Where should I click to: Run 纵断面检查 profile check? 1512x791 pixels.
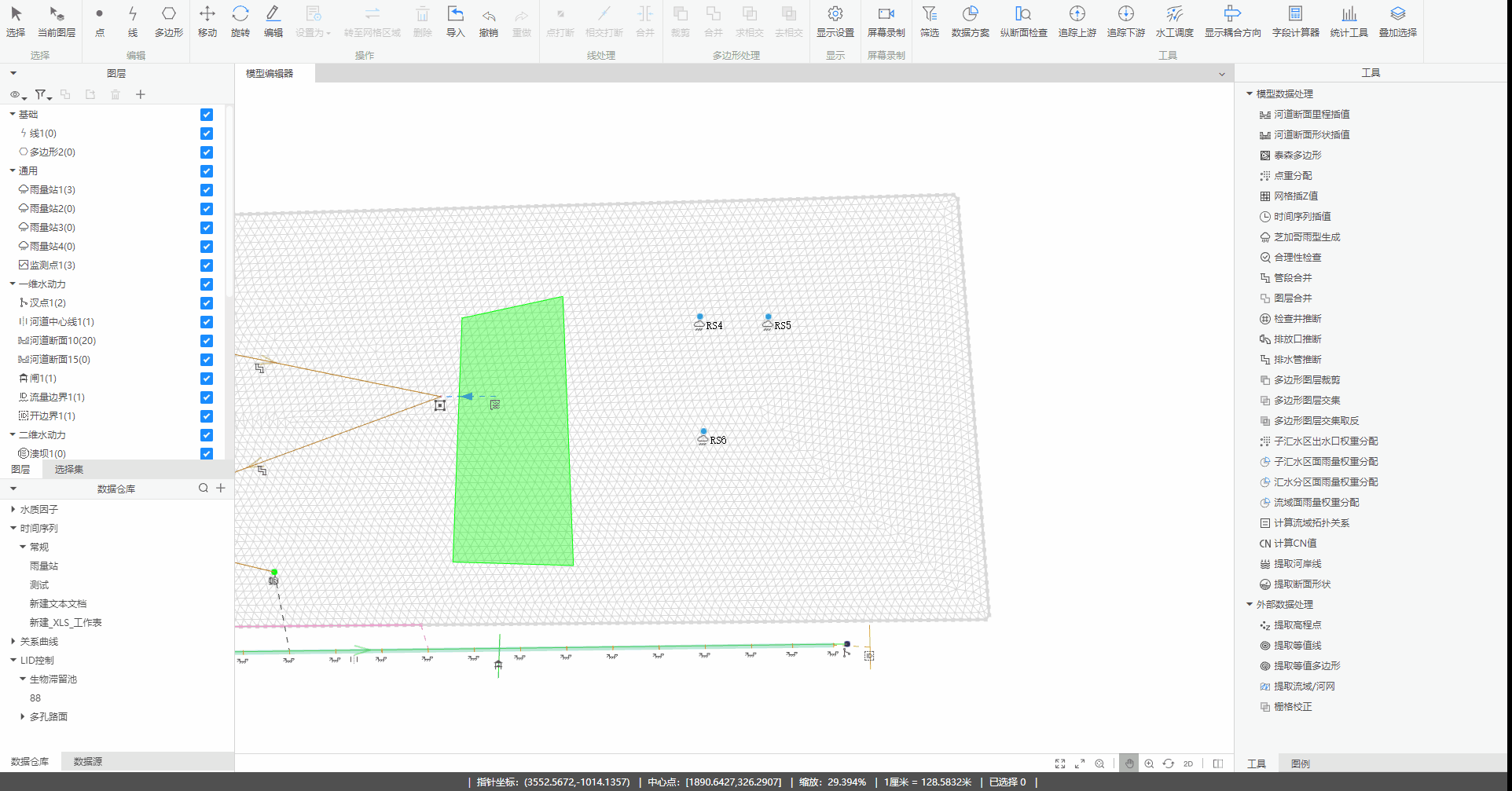click(1024, 21)
